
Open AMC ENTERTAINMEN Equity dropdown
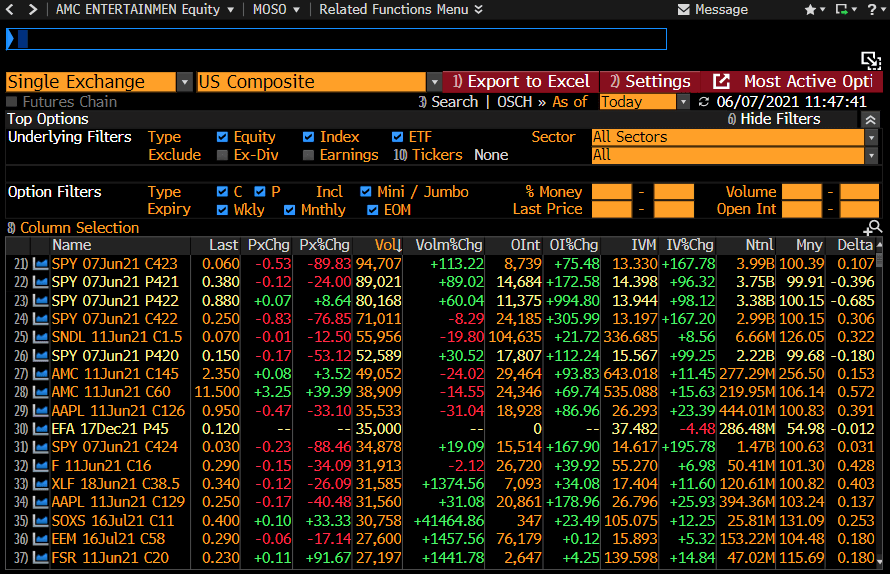pos(145,9)
